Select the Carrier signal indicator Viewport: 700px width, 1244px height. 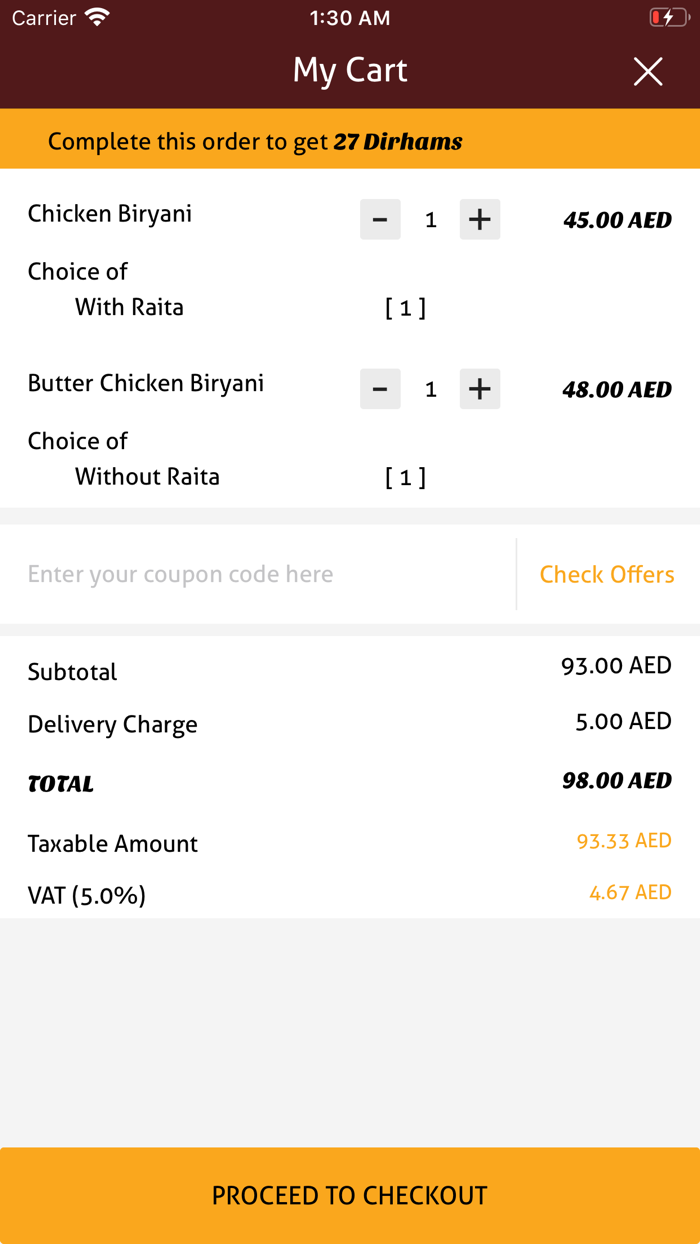[37, 16]
